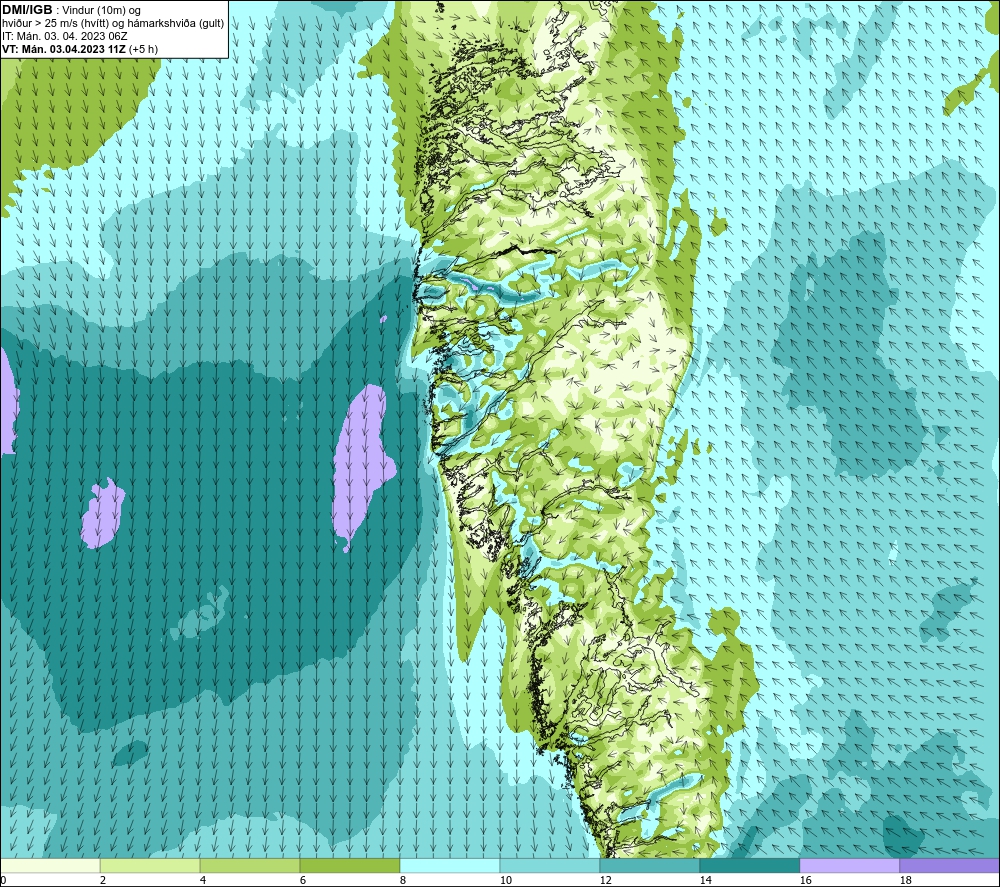1000x887 pixels.
Task: Click the 'IT: Mán. 03. 04. 2023 06Z' line
Action: (x=64, y=36)
